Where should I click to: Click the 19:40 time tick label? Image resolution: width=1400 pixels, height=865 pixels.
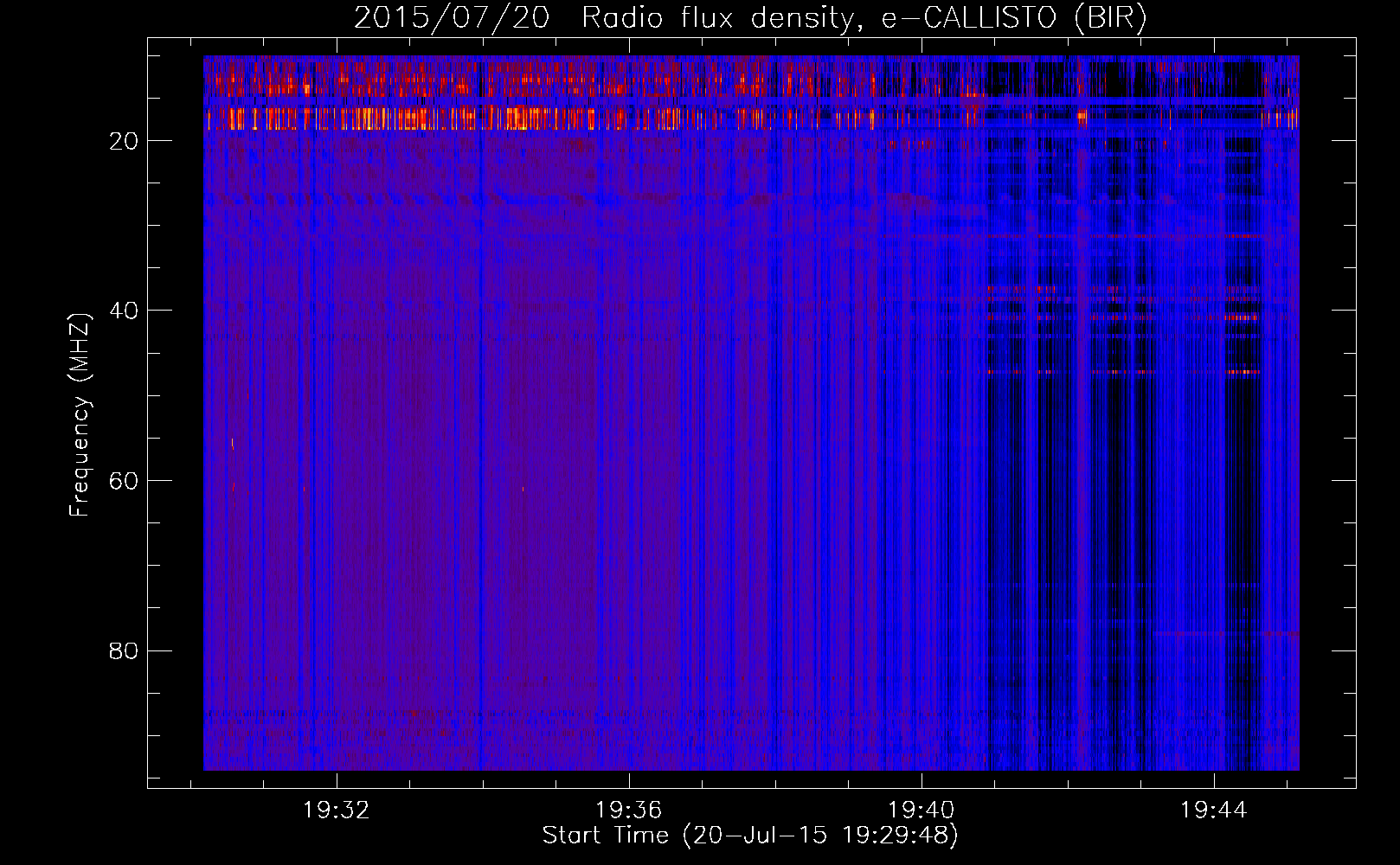(x=922, y=811)
